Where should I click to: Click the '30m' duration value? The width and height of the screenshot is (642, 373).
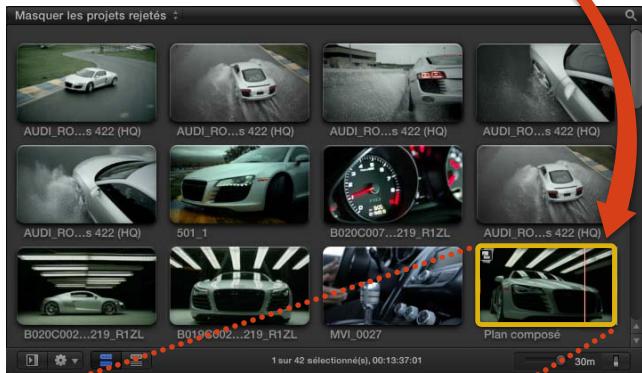pos(585,362)
